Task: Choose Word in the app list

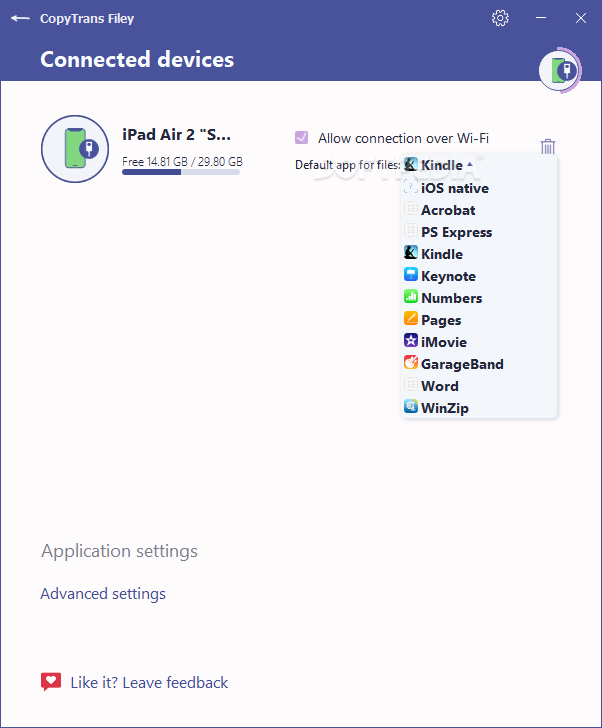Action: (x=479, y=386)
